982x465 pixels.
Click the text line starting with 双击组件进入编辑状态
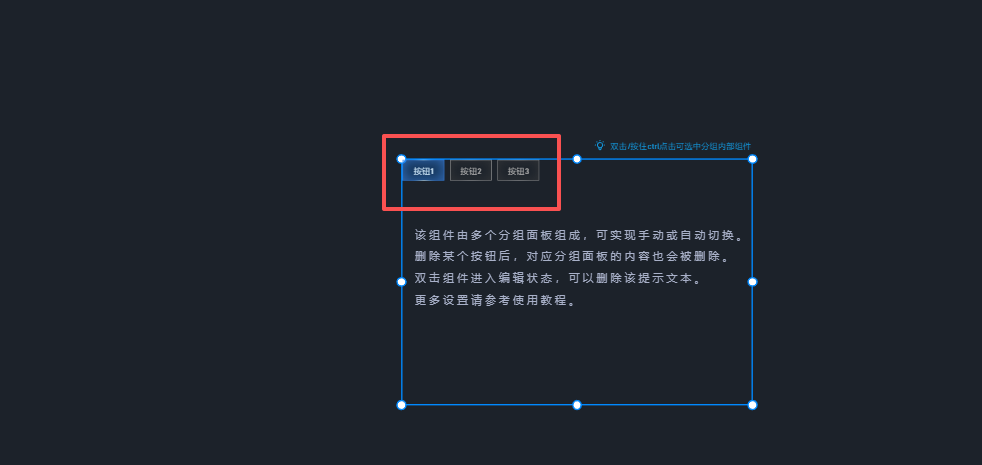click(557, 279)
